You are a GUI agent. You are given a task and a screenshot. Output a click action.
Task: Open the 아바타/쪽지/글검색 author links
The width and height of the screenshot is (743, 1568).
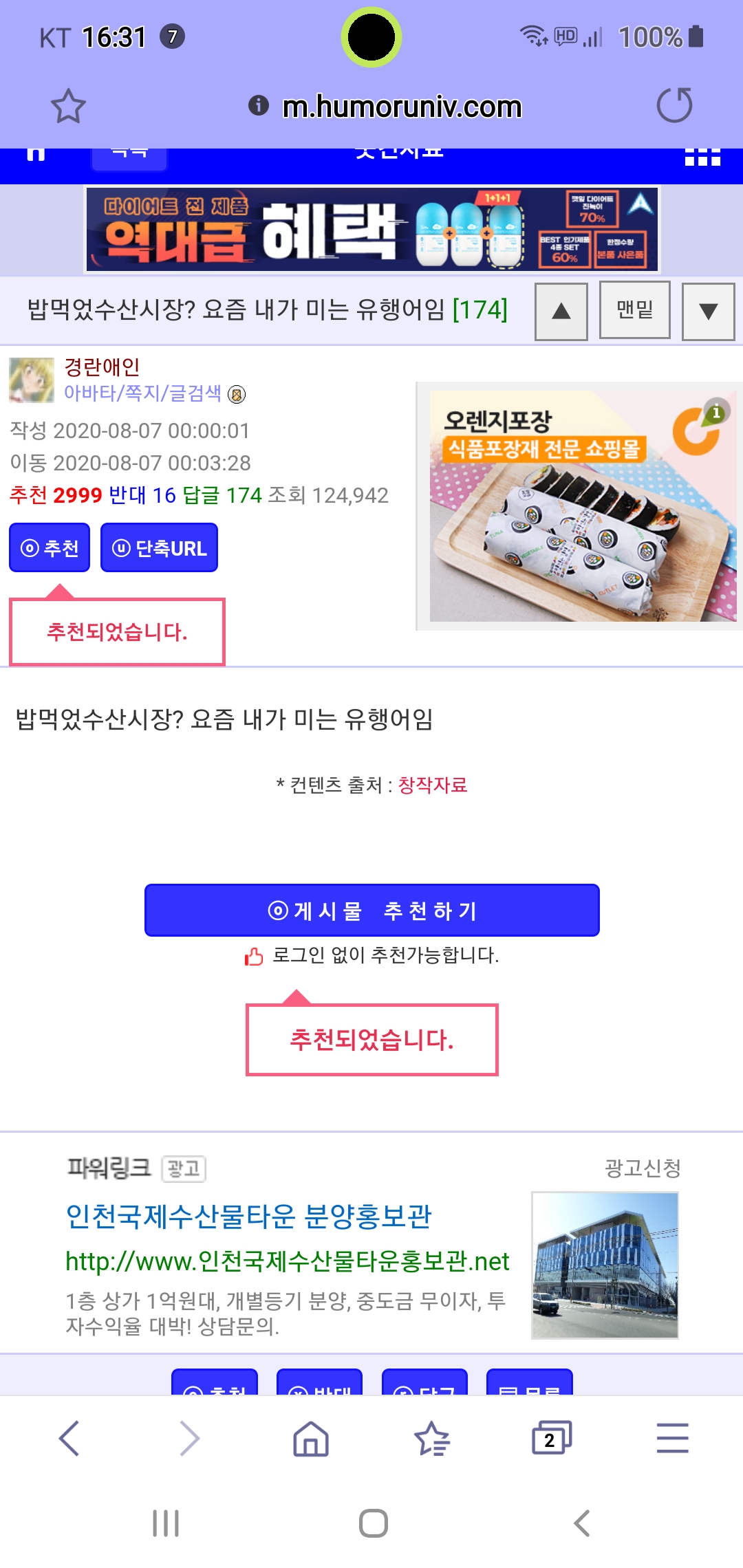click(142, 393)
